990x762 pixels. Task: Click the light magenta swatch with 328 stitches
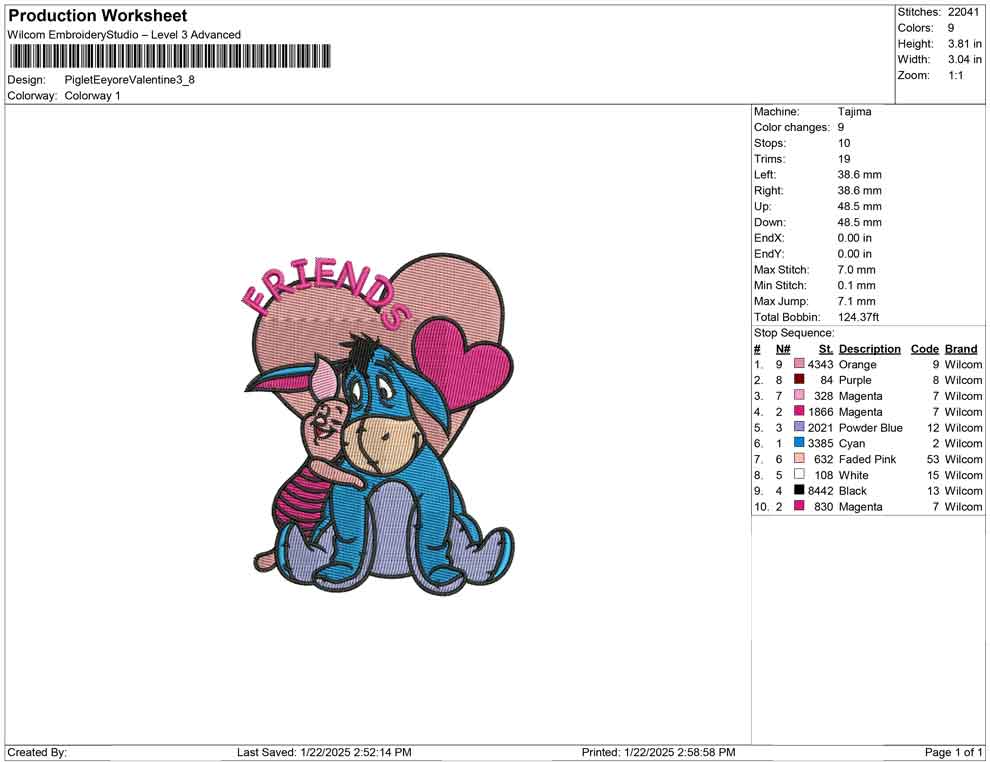pos(799,395)
